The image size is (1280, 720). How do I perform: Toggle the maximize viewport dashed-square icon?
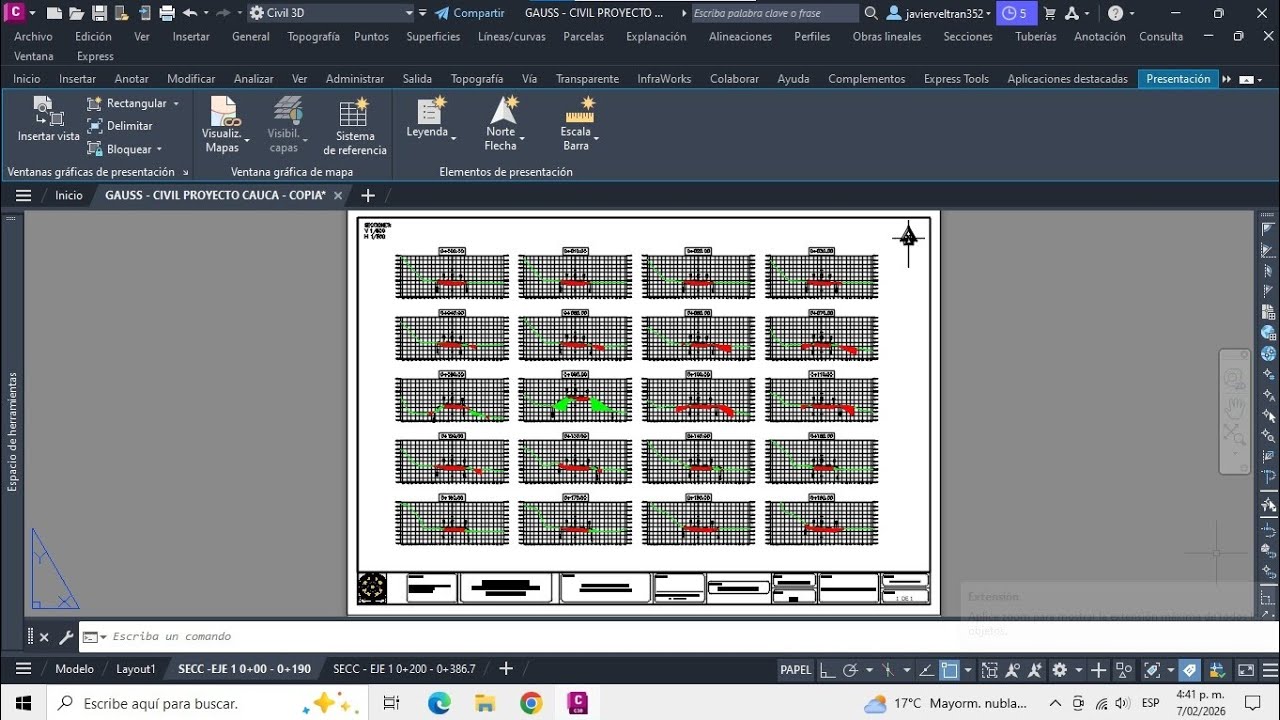coord(990,670)
